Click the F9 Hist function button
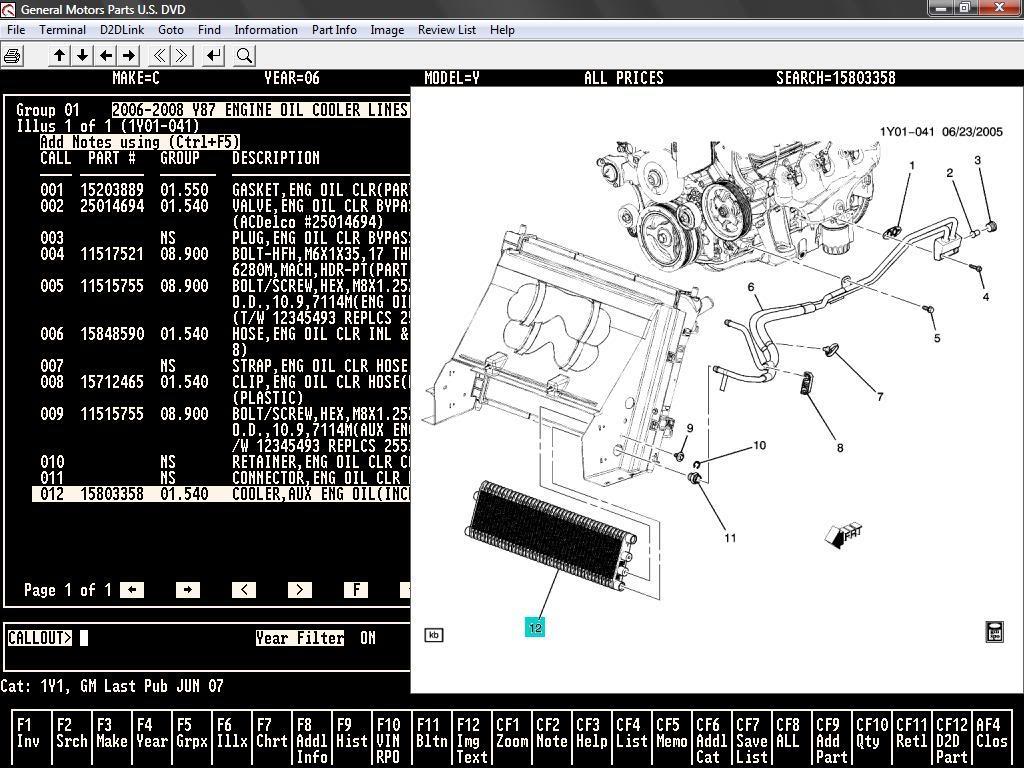This screenshot has width=1024, height=768. (x=352, y=740)
